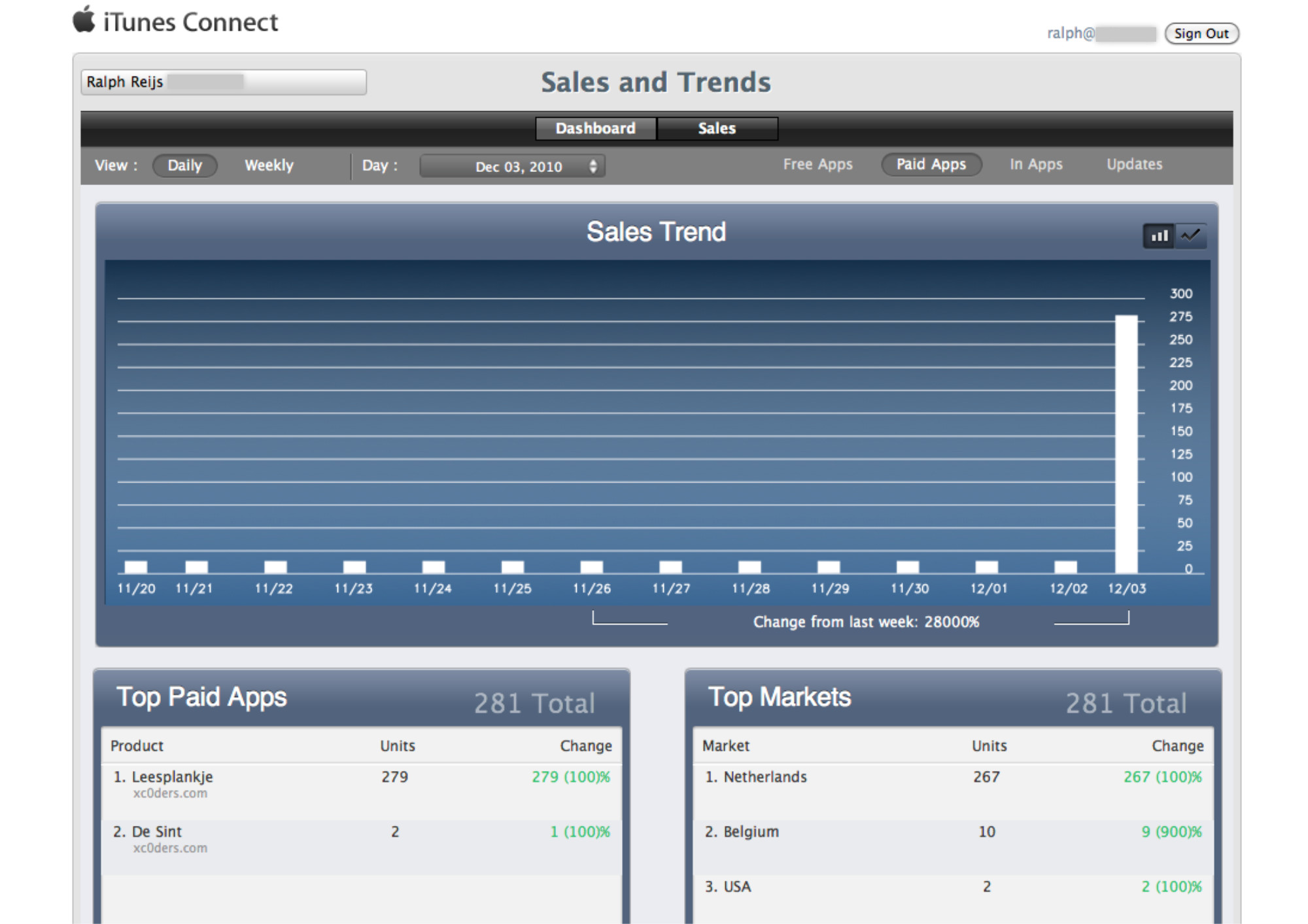This screenshot has width=1308, height=924.
Task: Click the 9 (900)% change value
Action: point(1172,832)
